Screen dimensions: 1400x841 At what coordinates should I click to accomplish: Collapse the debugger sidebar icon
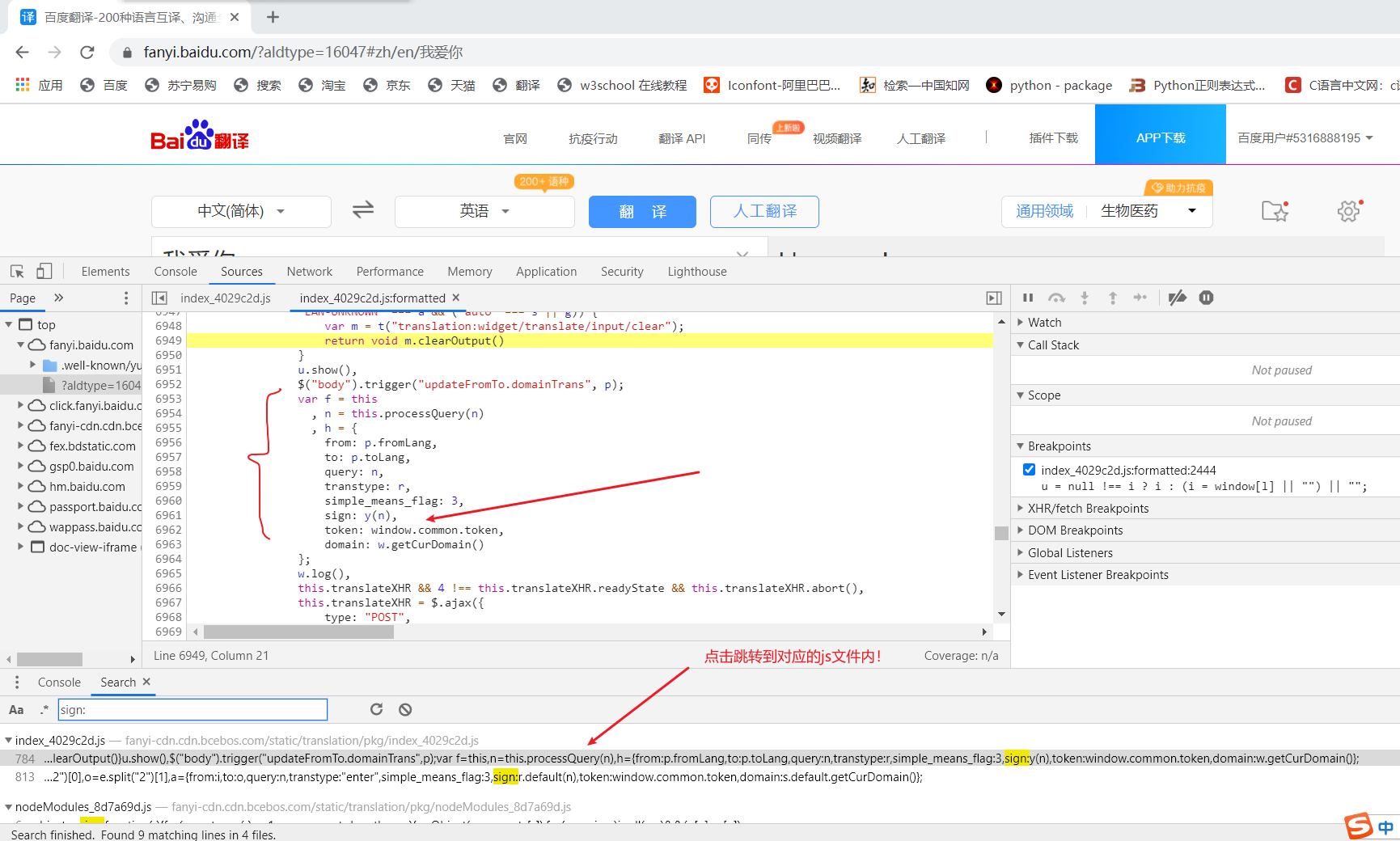click(x=994, y=298)
